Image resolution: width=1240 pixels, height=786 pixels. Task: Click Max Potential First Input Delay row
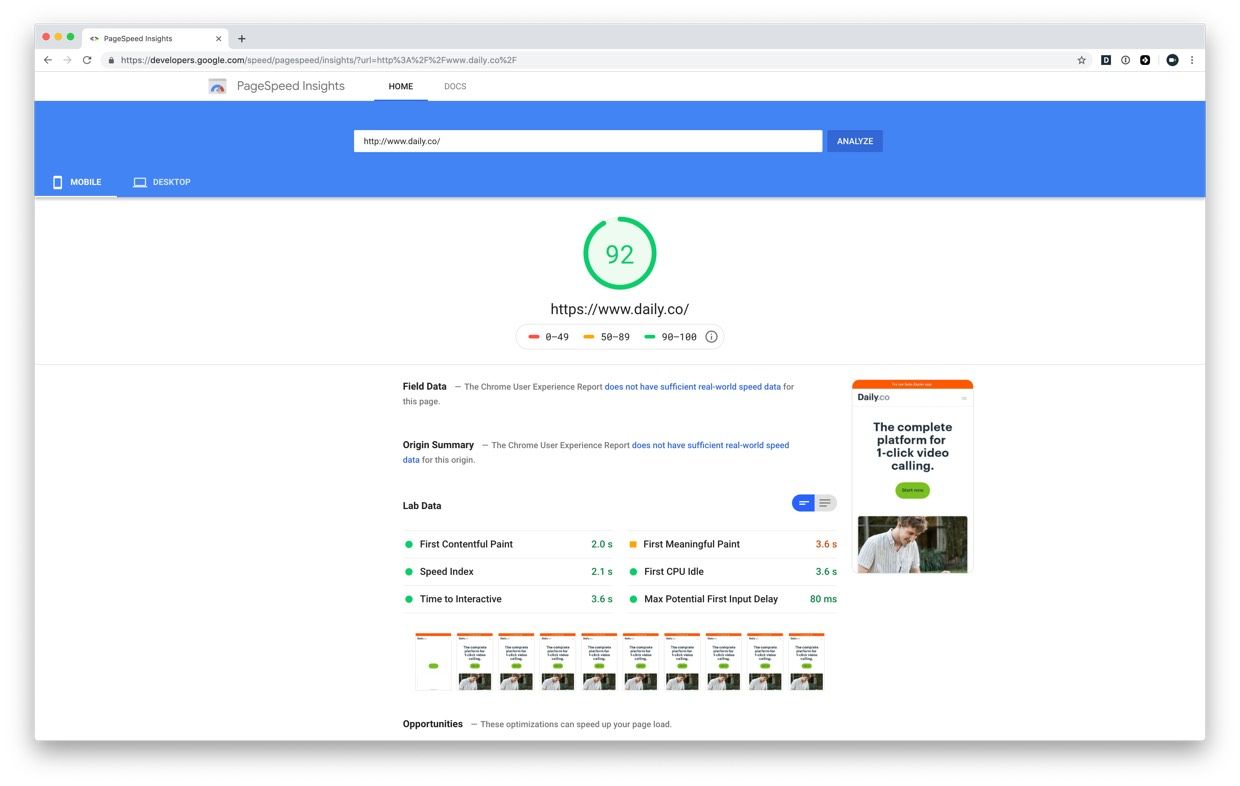(732, 599)
